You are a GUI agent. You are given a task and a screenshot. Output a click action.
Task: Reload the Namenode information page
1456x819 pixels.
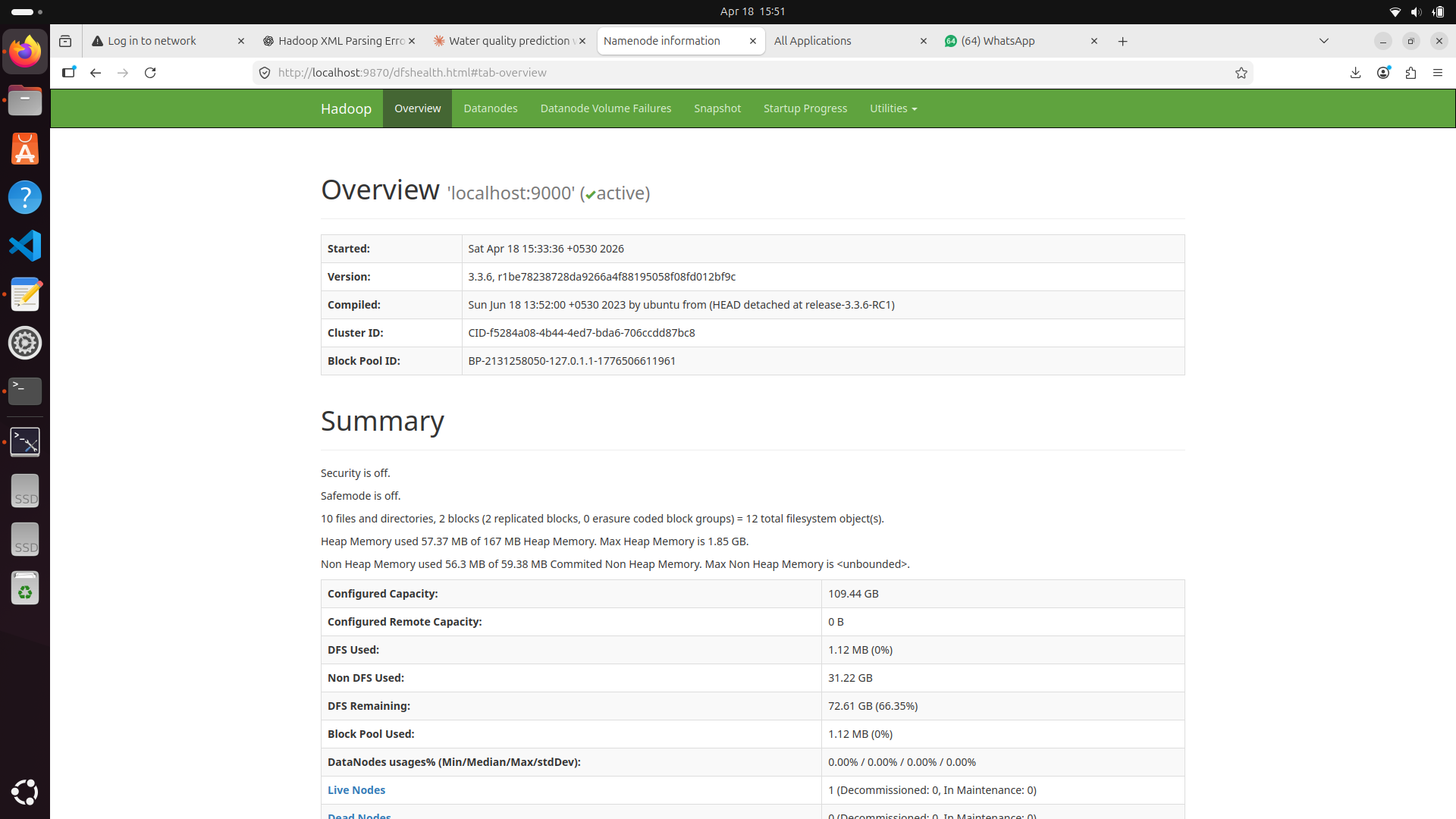click(x=150, y=73)
